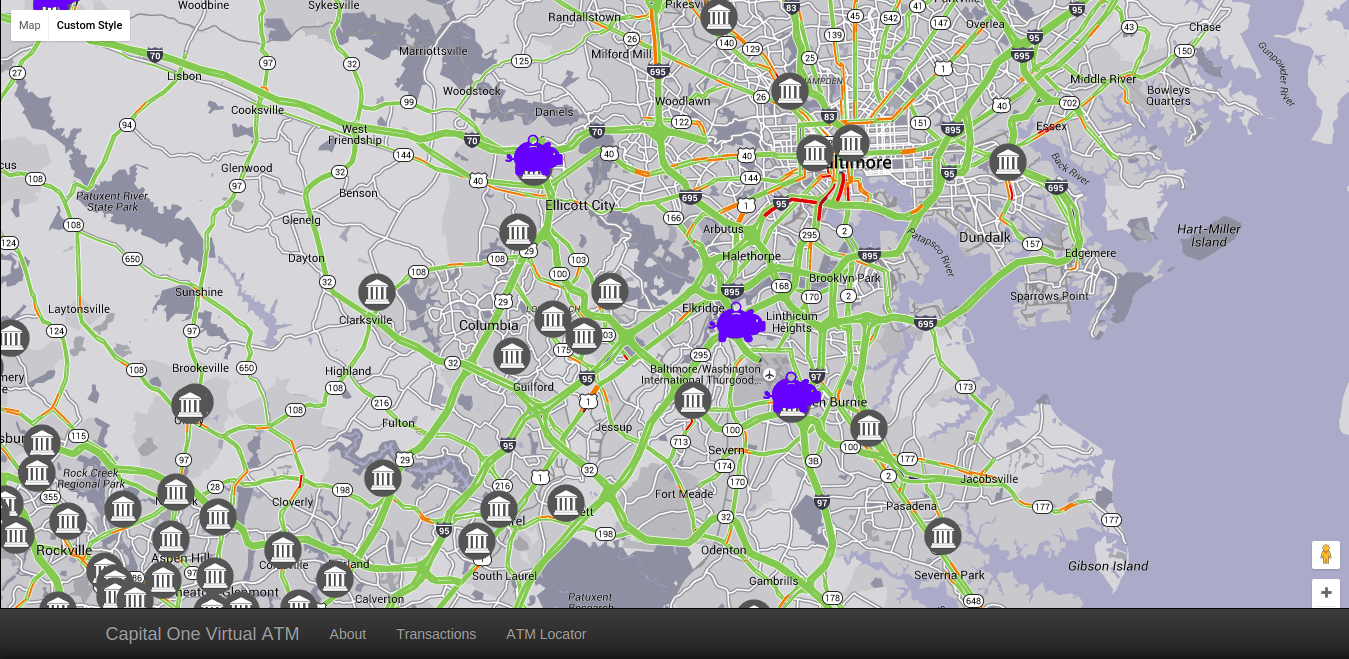Click the bank marker at Laytonsville left edge

click(11, 338)
